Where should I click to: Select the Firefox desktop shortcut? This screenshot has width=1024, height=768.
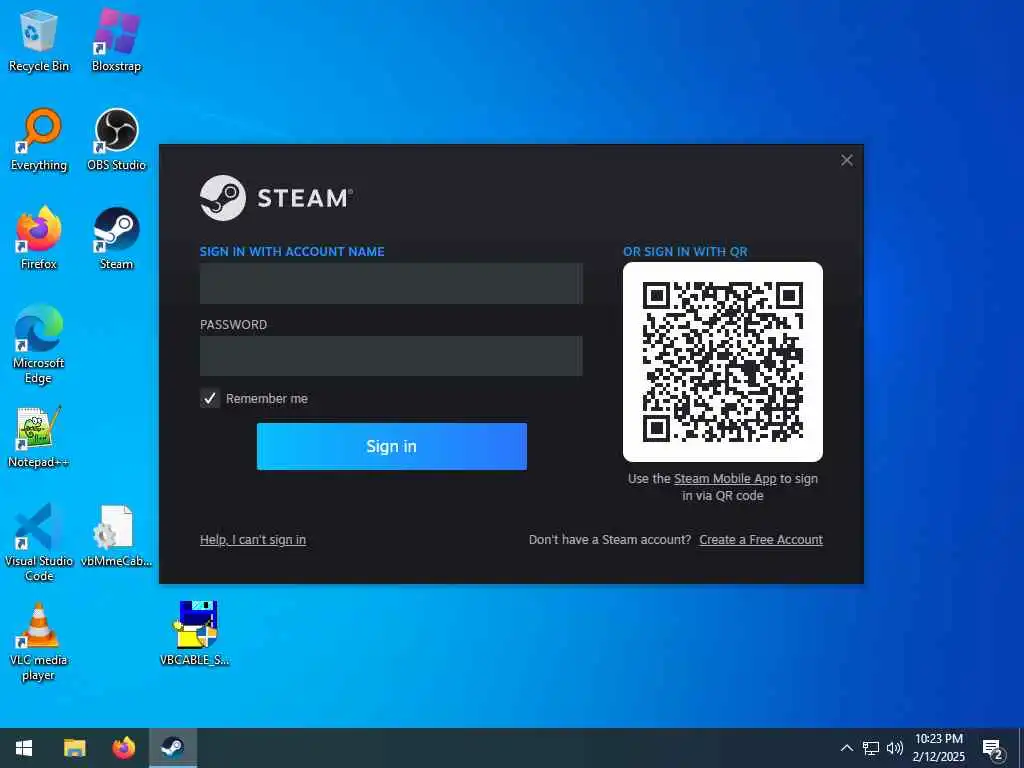[x=39, y=238]
